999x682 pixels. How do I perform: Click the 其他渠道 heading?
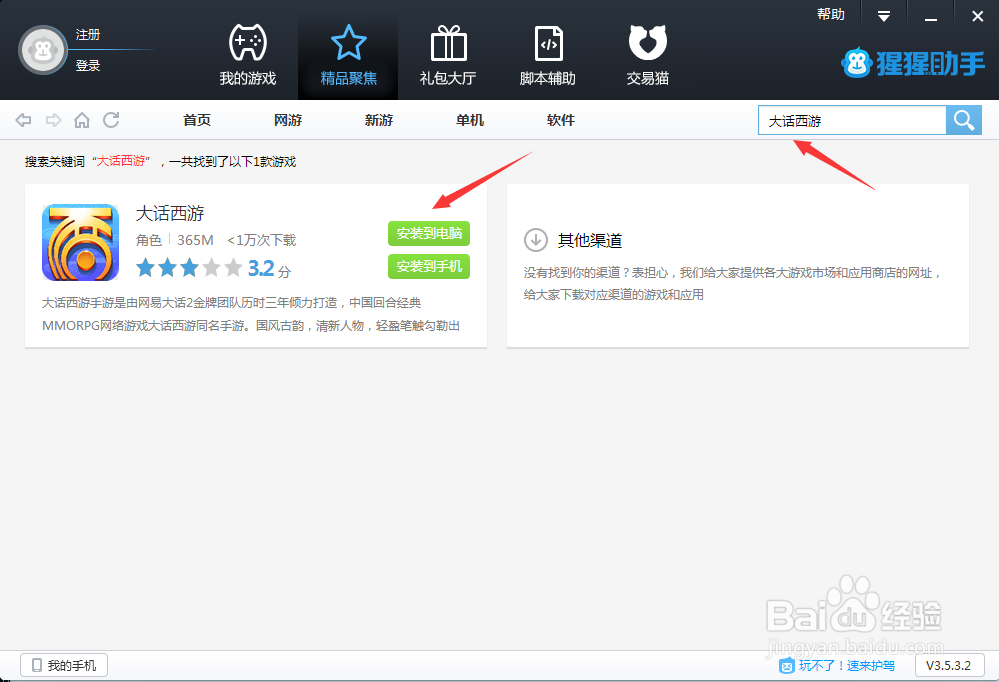click(x=590, y=240)
